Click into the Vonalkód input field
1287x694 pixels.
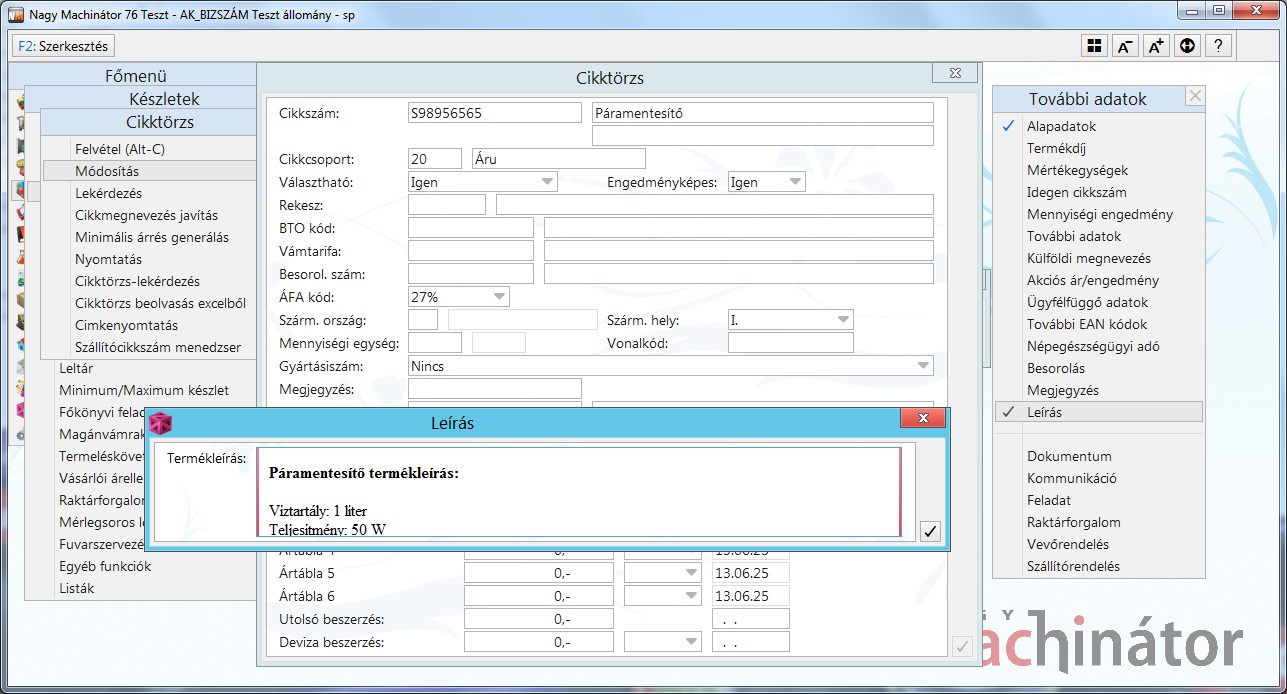790,343
